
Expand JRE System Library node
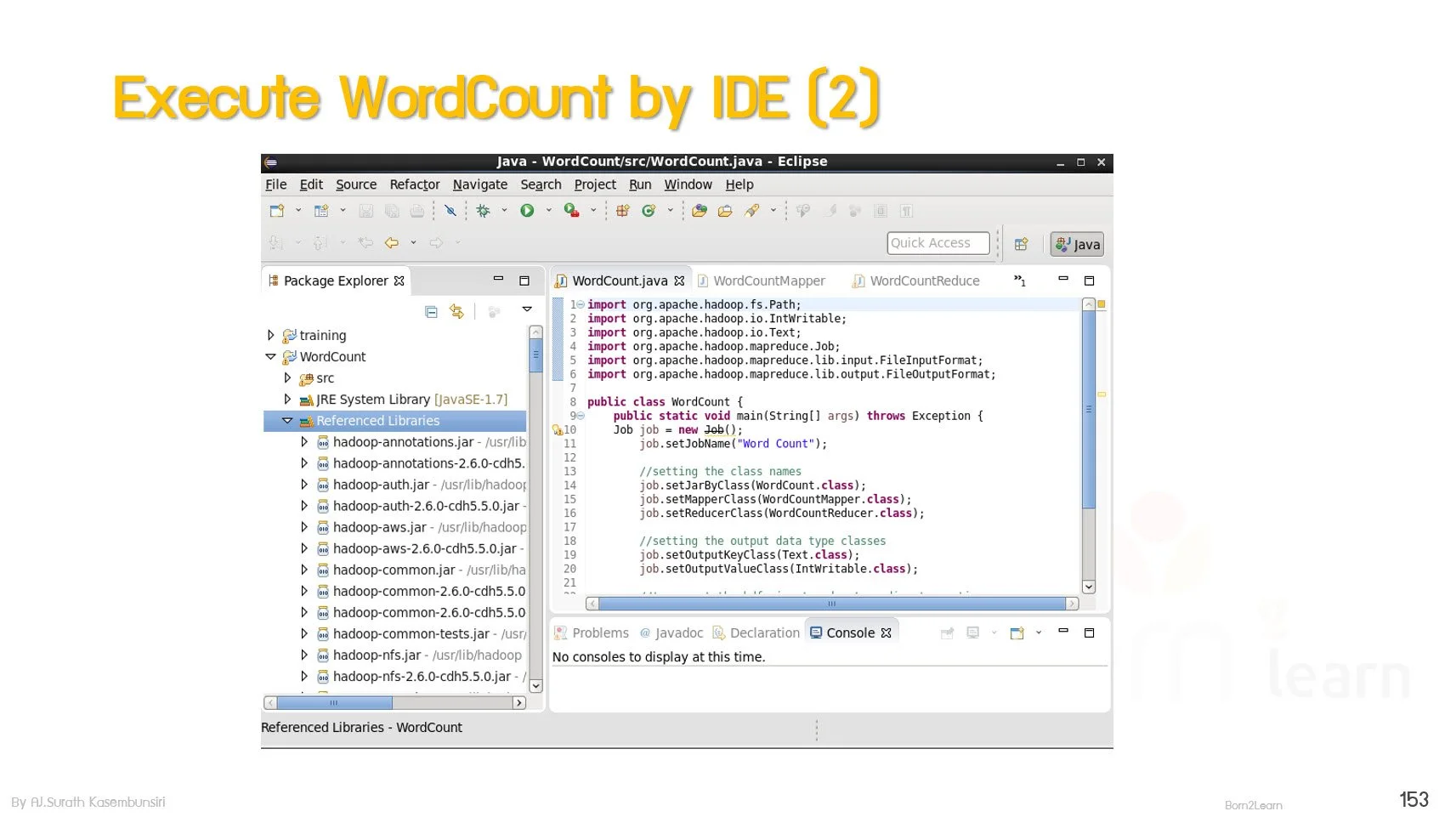click(x=287, y=399)
